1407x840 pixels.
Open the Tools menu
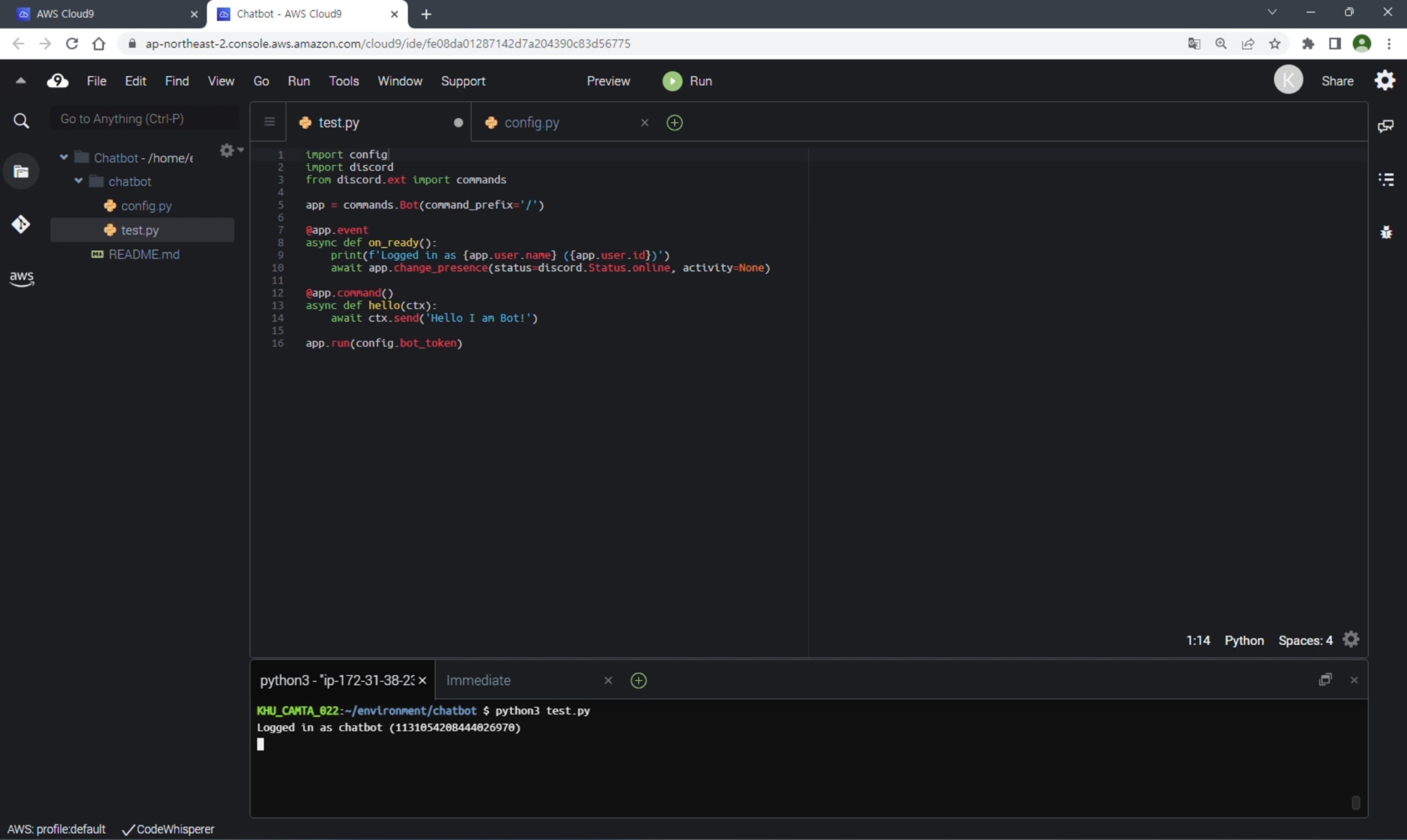(x=344, y=81)
